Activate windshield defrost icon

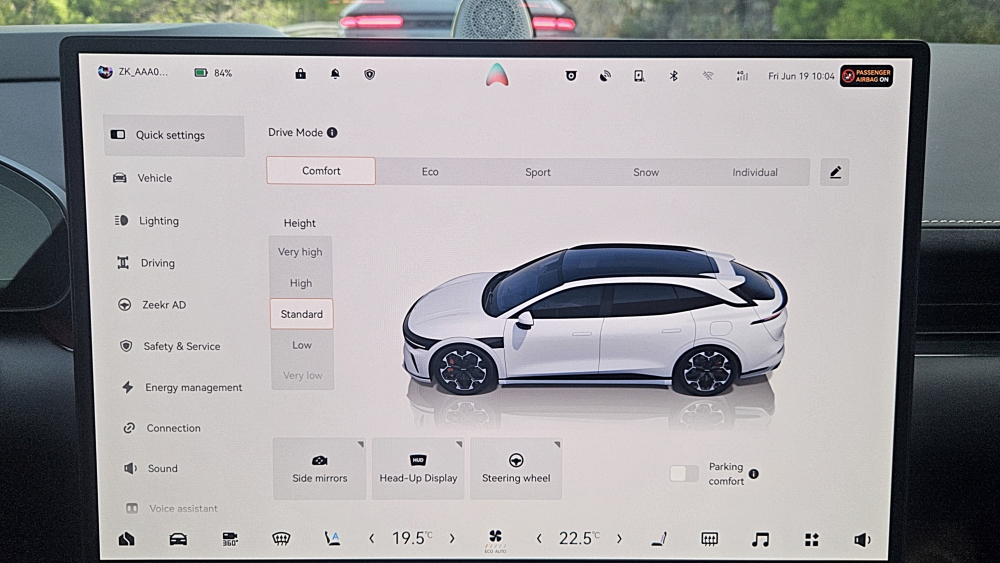point(281,539)
